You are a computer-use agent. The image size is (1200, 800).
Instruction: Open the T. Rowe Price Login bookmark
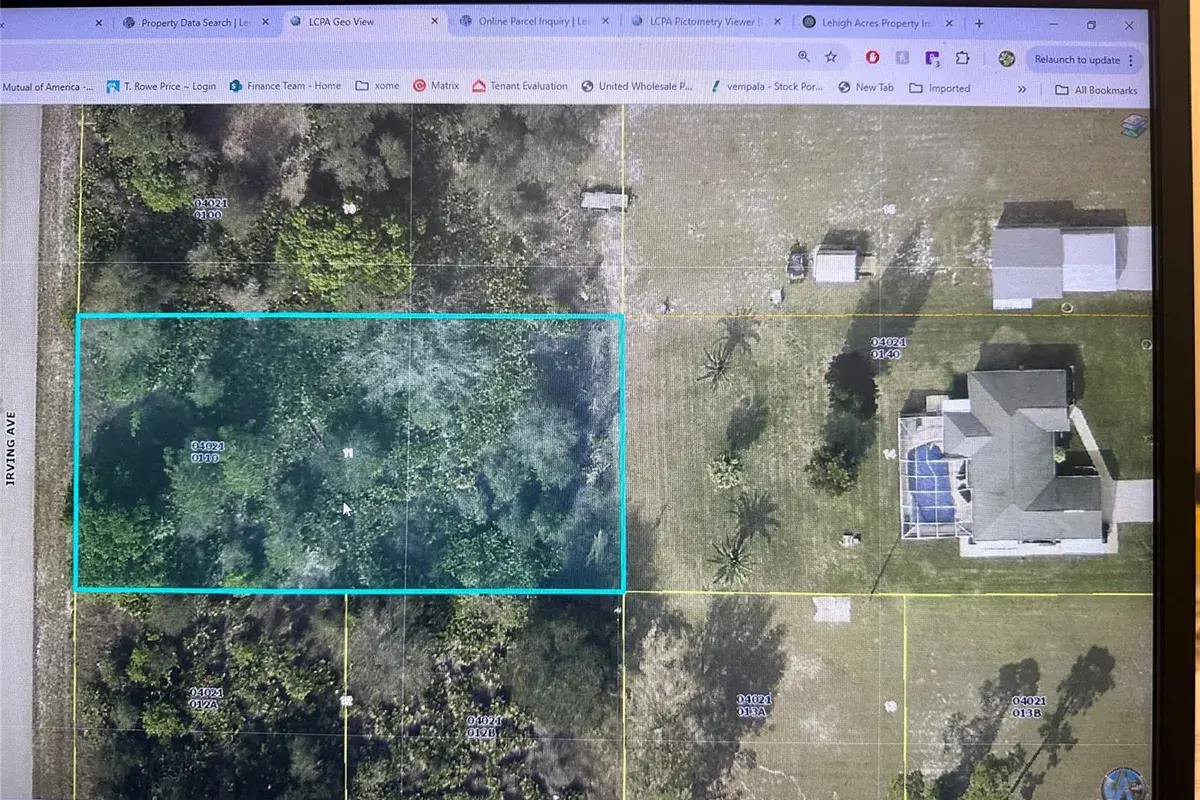(161, 87)
